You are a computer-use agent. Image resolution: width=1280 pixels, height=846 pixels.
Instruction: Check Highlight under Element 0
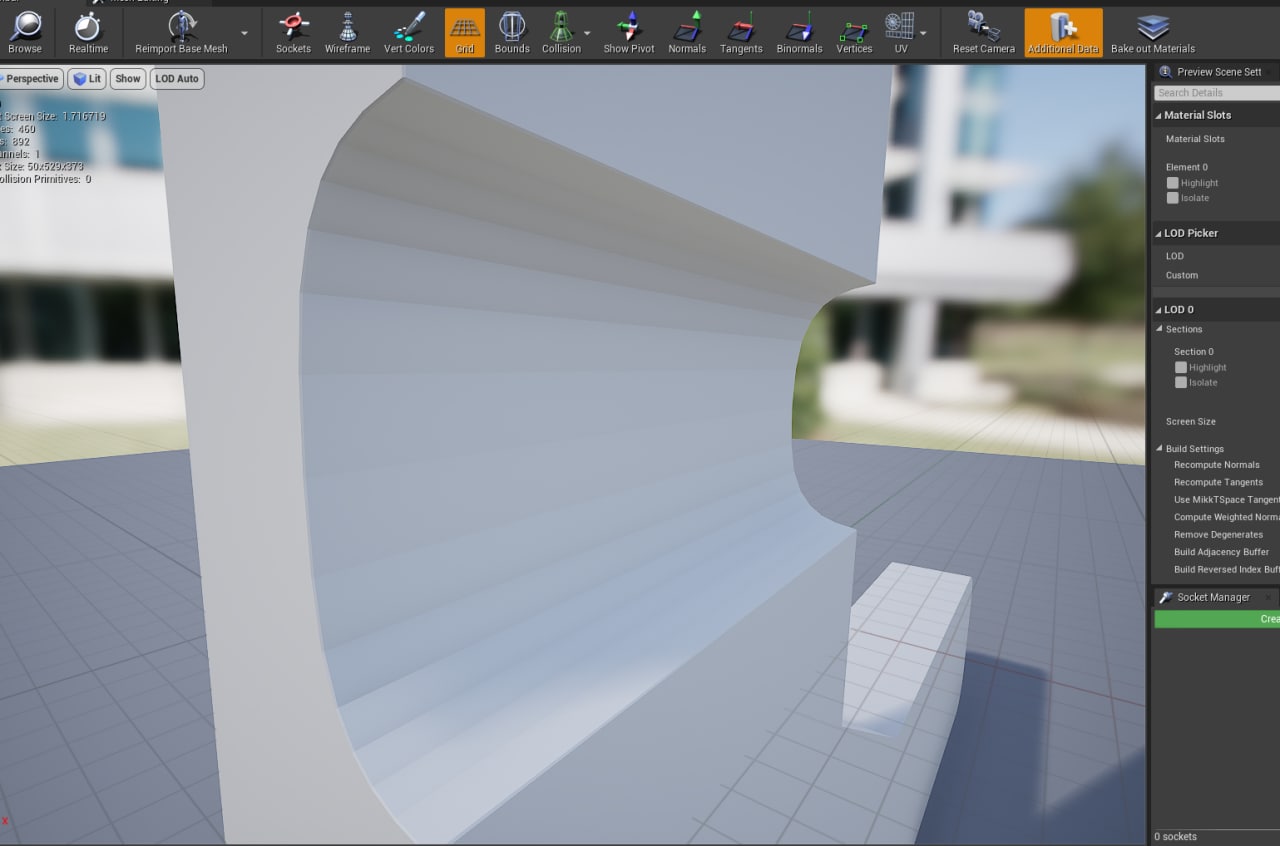click(1173, 183)
